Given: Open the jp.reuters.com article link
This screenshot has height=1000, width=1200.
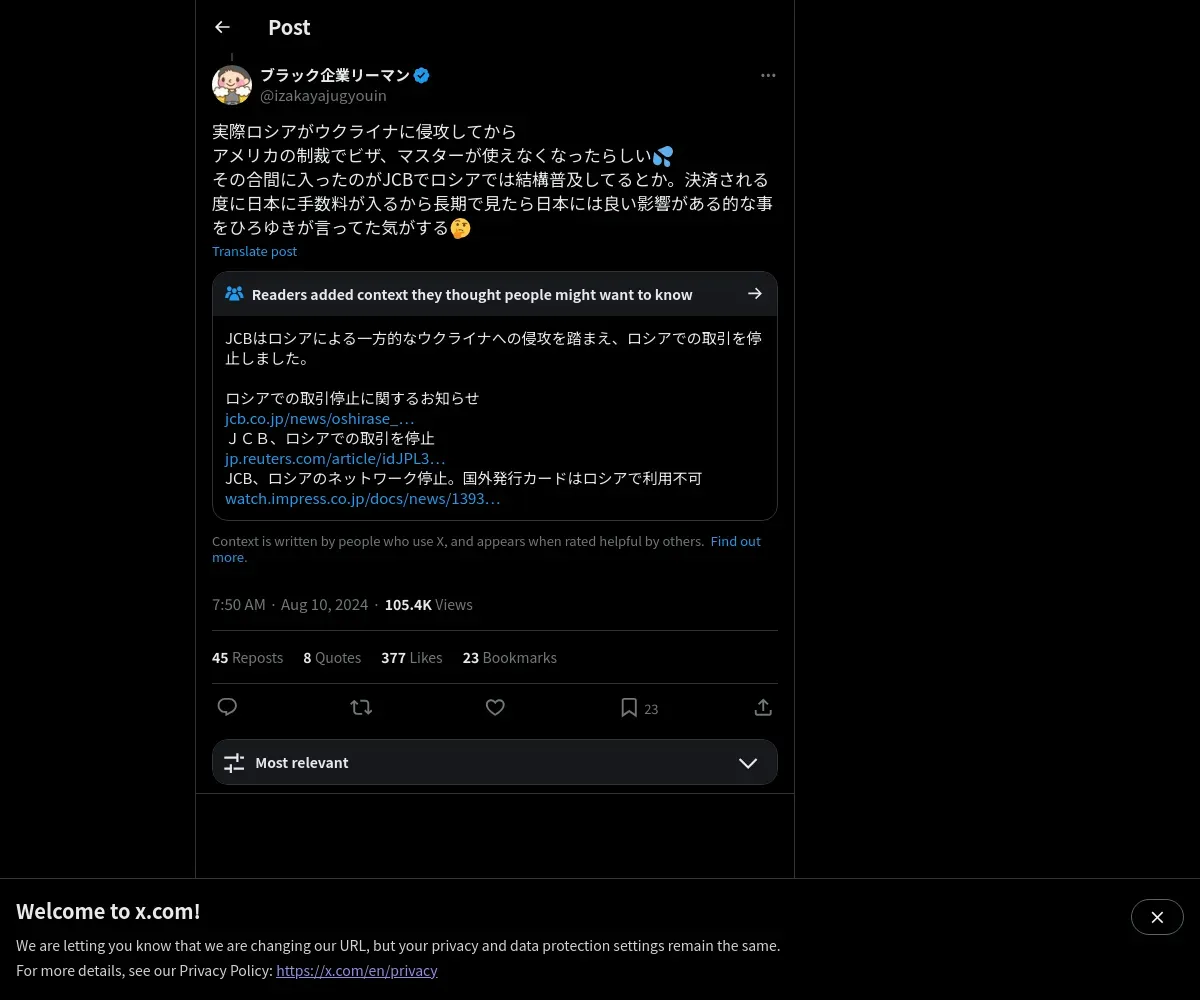Looking at the screenshot, I should click(x=335, y=458).
